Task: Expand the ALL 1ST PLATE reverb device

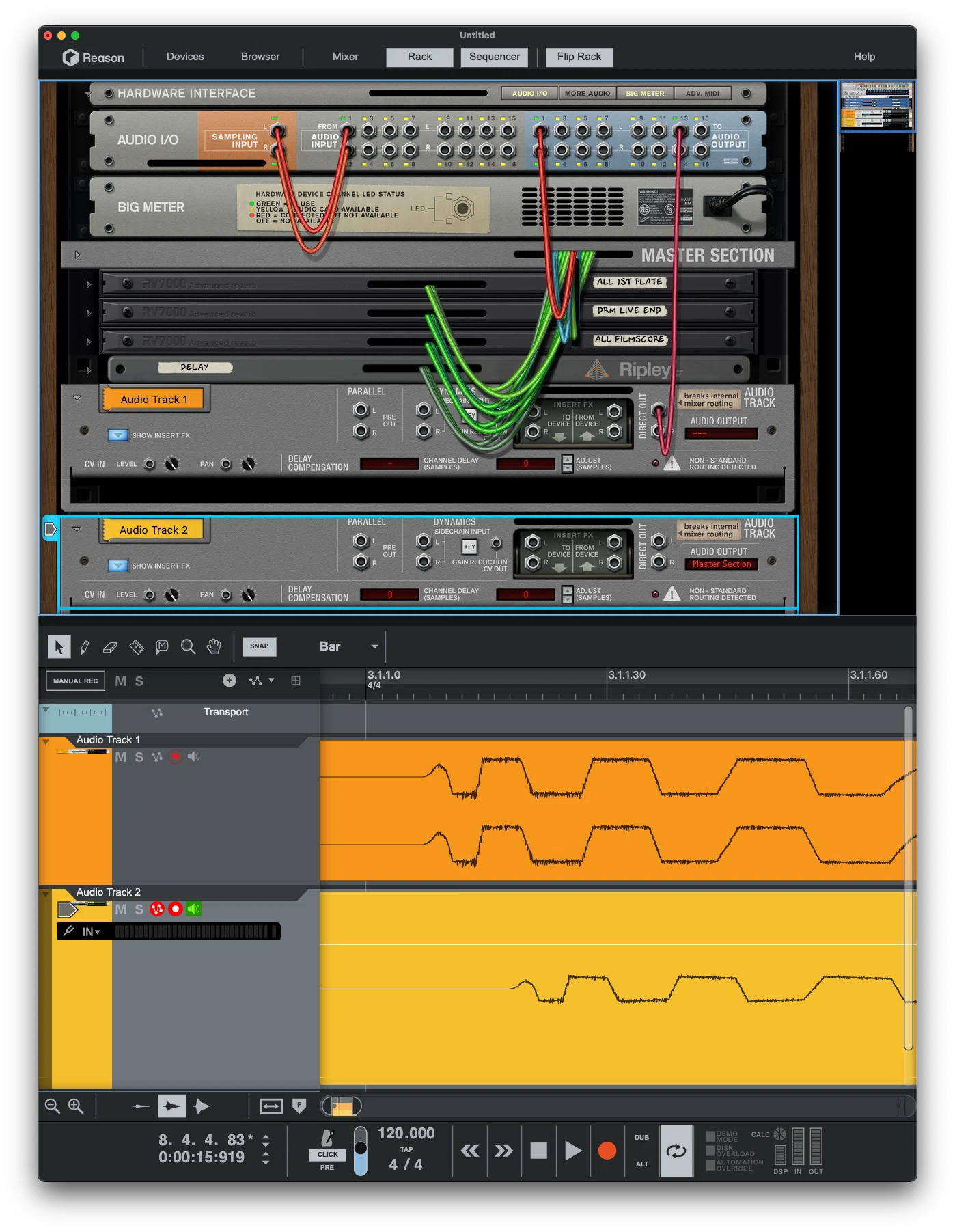Action: point(88,284)
